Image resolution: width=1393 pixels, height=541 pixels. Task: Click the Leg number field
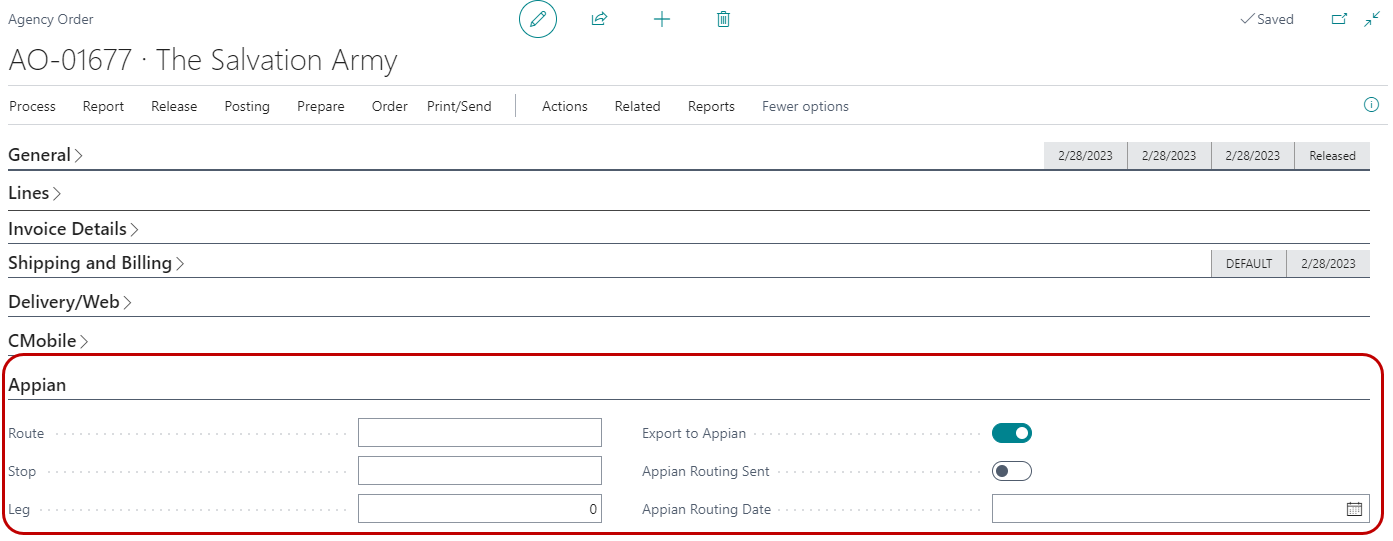tap(480, 509)
